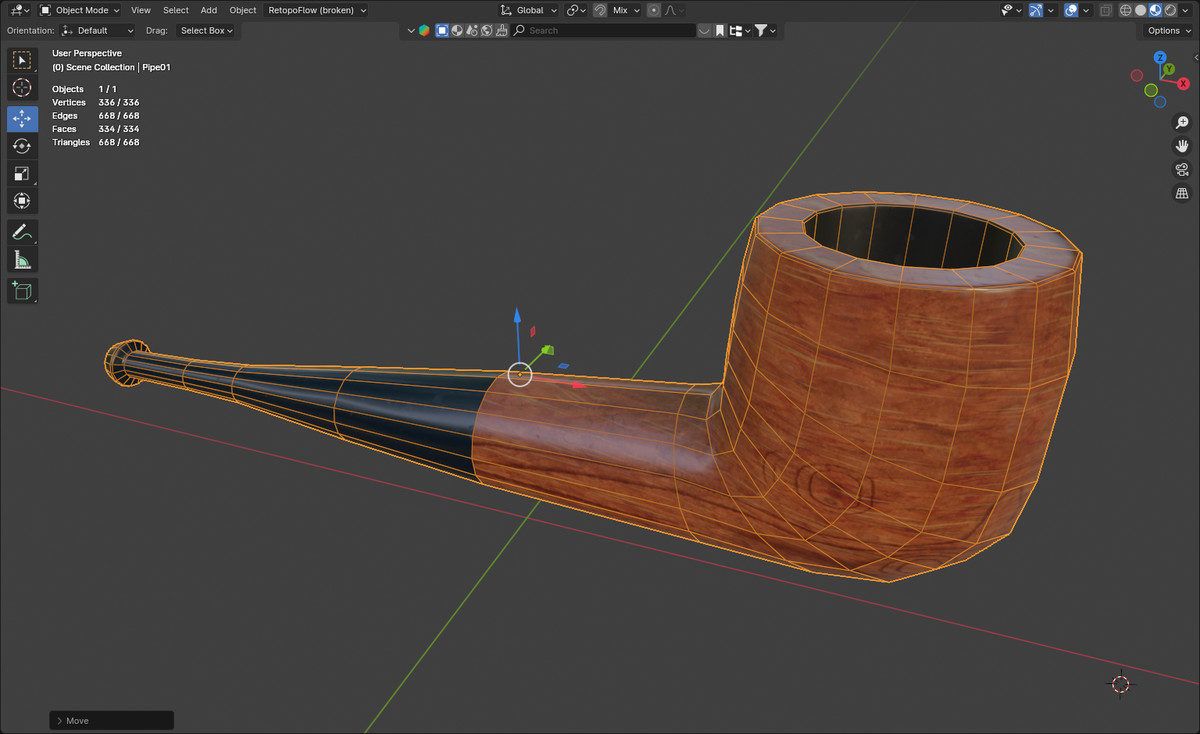Screen dimensions: 1200x734
Task: Select the Scale tool
Action: point(22,173)
